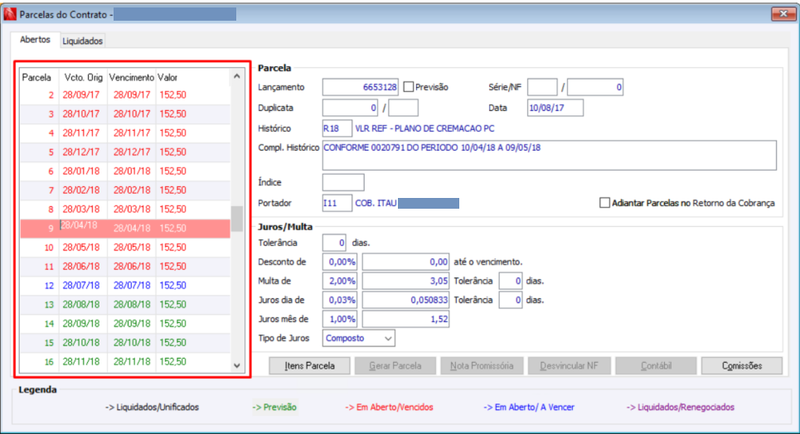800x434 pixels.
Task: Click the Tolerância dias field under Juros/Multa
Action: (334, 243)
